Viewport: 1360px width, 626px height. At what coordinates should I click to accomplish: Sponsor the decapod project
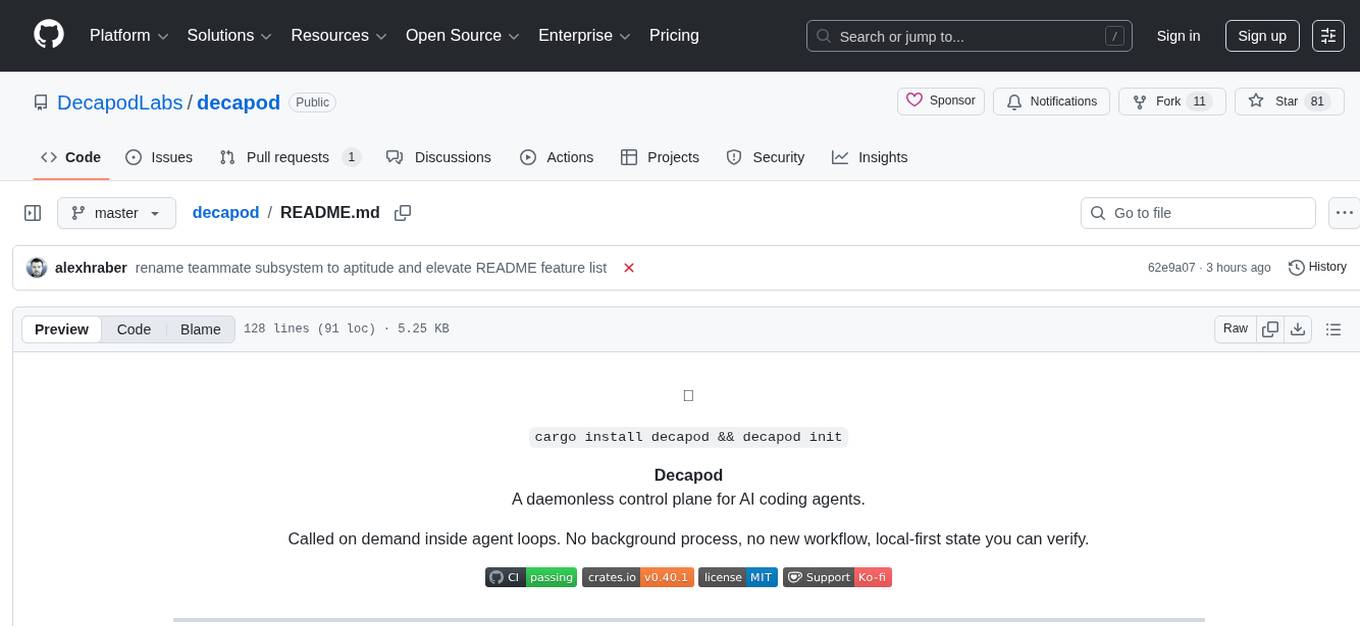940,100
